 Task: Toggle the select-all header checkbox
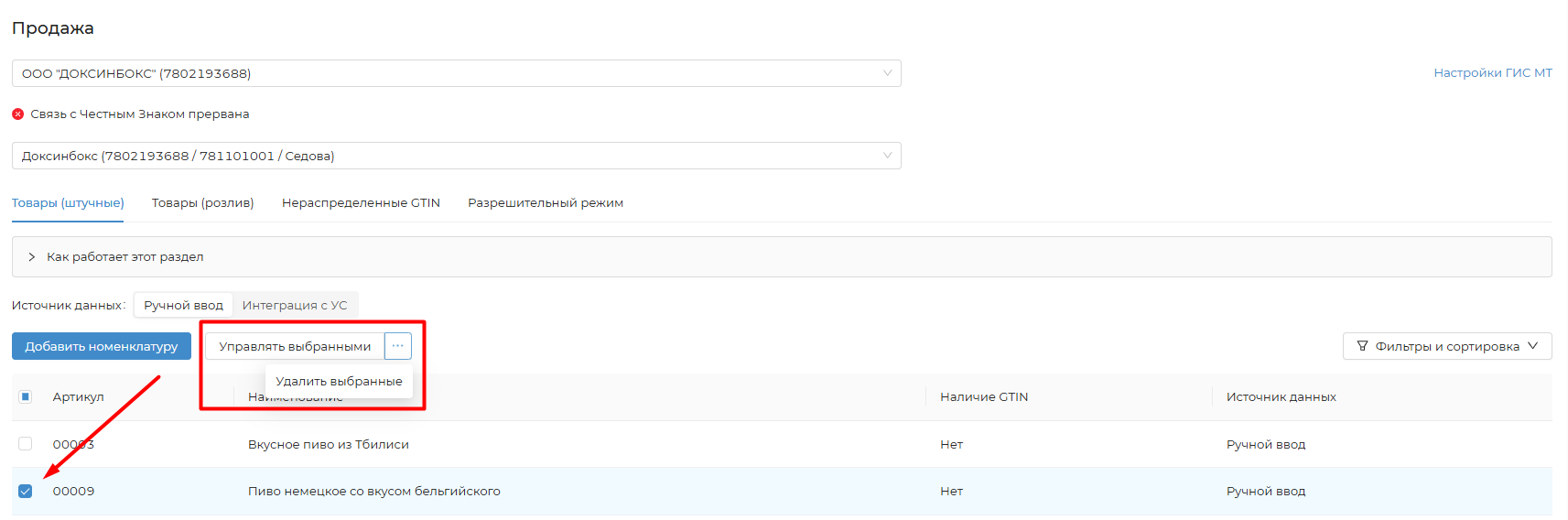[26, 396]
